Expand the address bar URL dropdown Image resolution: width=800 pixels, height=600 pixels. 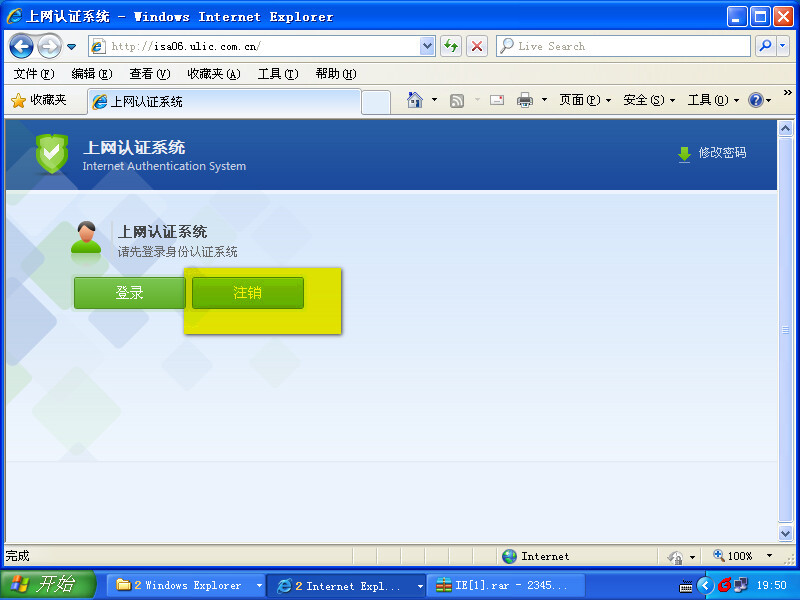tap(427, 46)
